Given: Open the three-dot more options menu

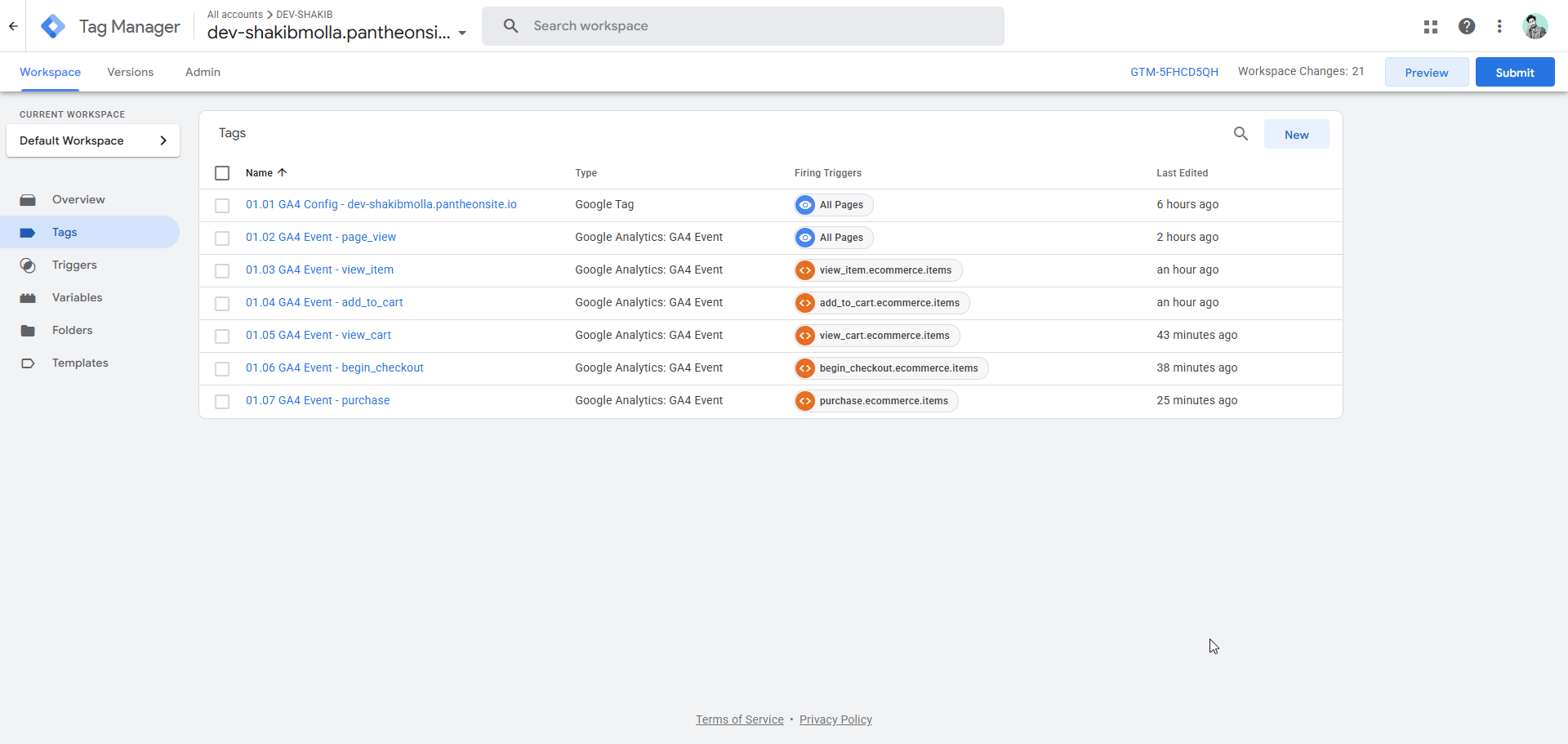Looking at the screenshot, I should (1499, 26).
